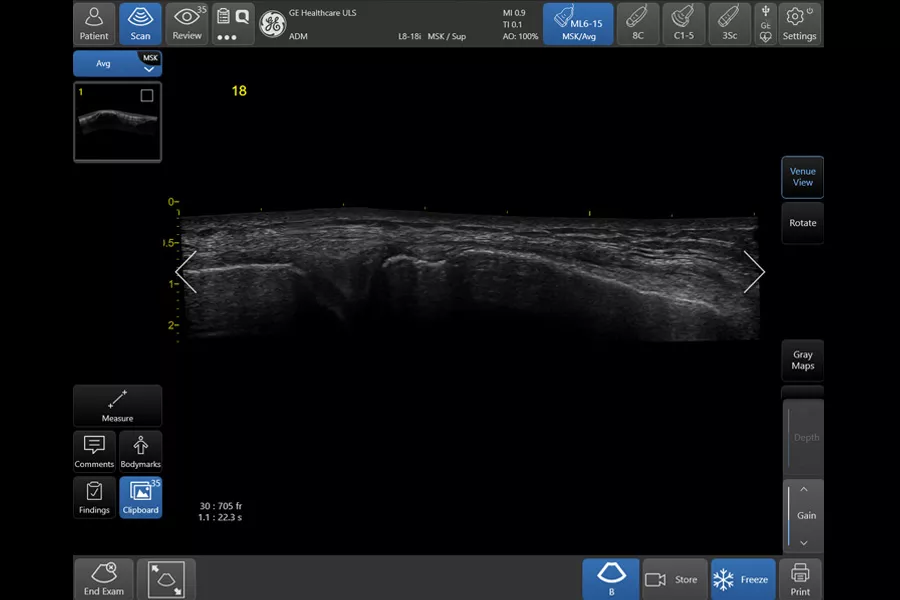Open the Clipboard tab
900x600 pixels.
point(141,497)
